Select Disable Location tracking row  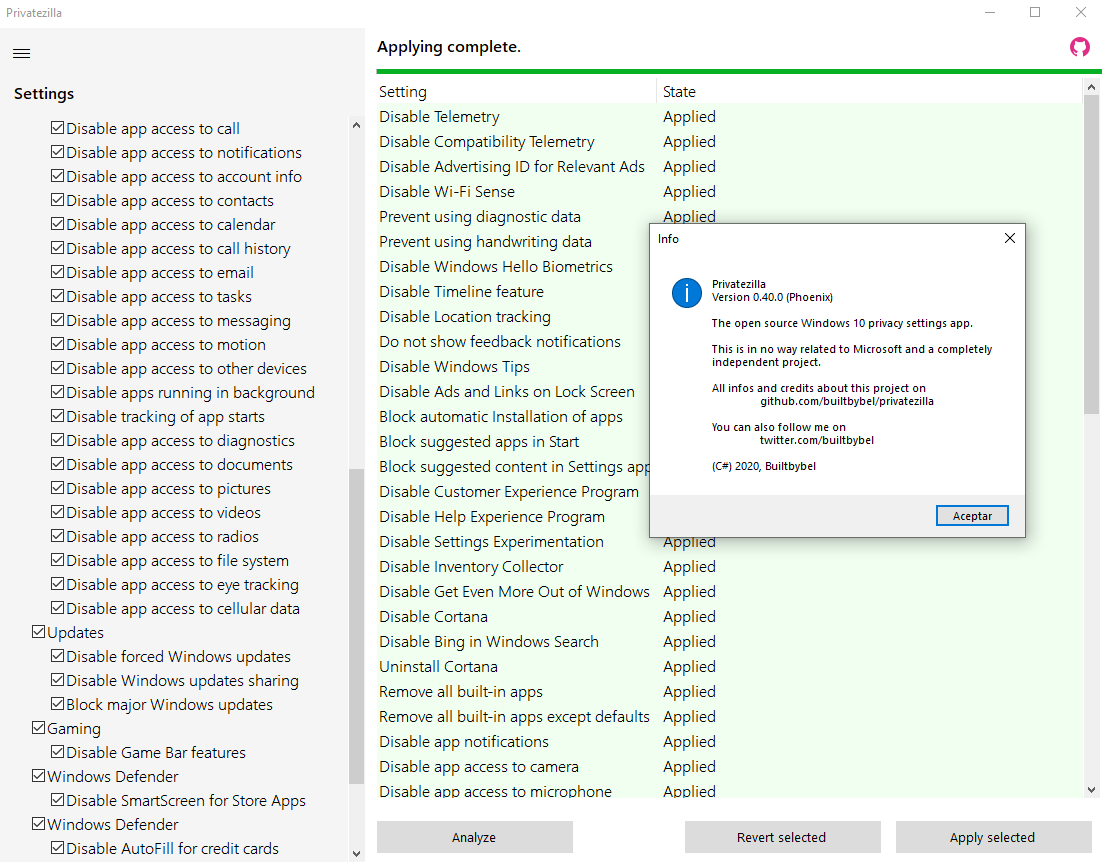click(x=513, y=317)
